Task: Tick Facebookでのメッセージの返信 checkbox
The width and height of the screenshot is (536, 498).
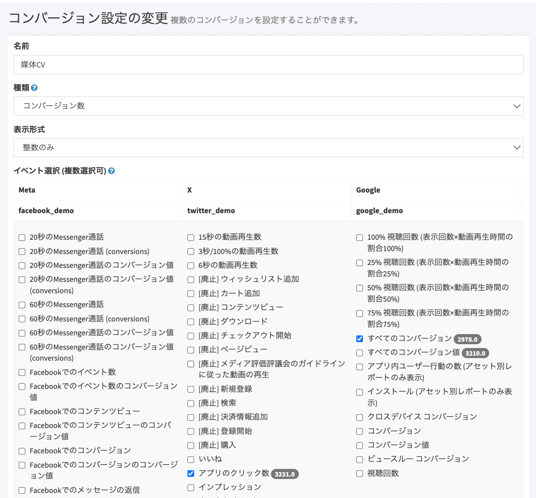Action: tap(22, 490)
